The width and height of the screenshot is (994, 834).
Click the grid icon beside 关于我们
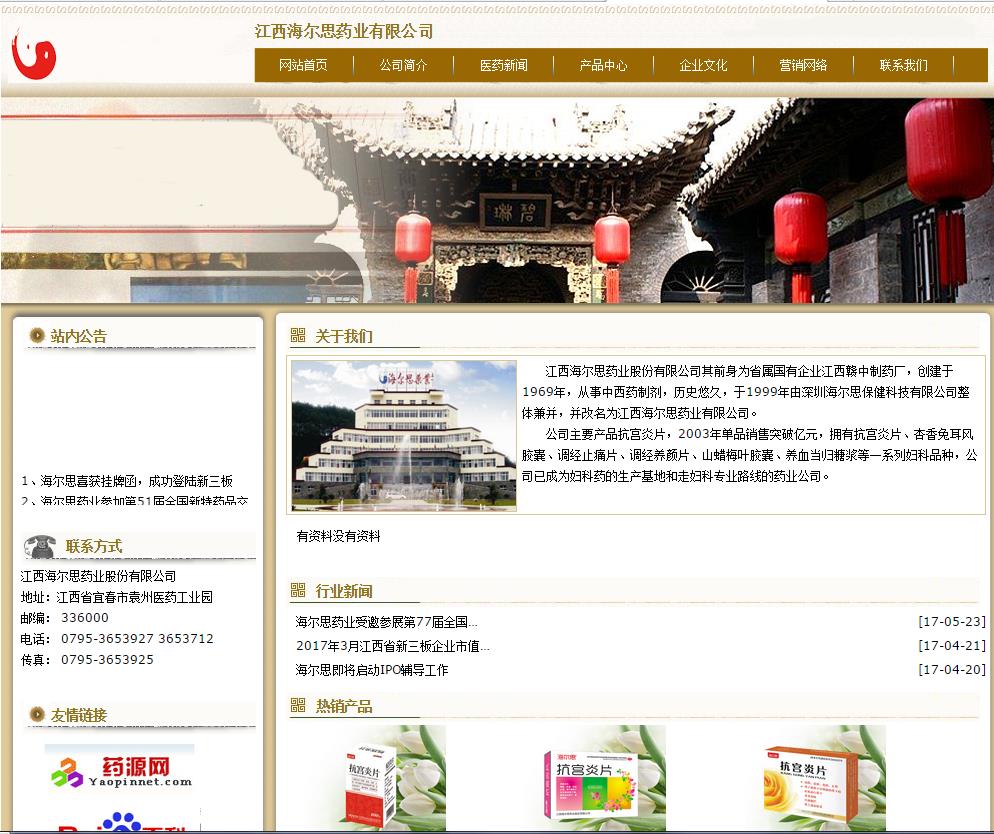tap(298, 335)
